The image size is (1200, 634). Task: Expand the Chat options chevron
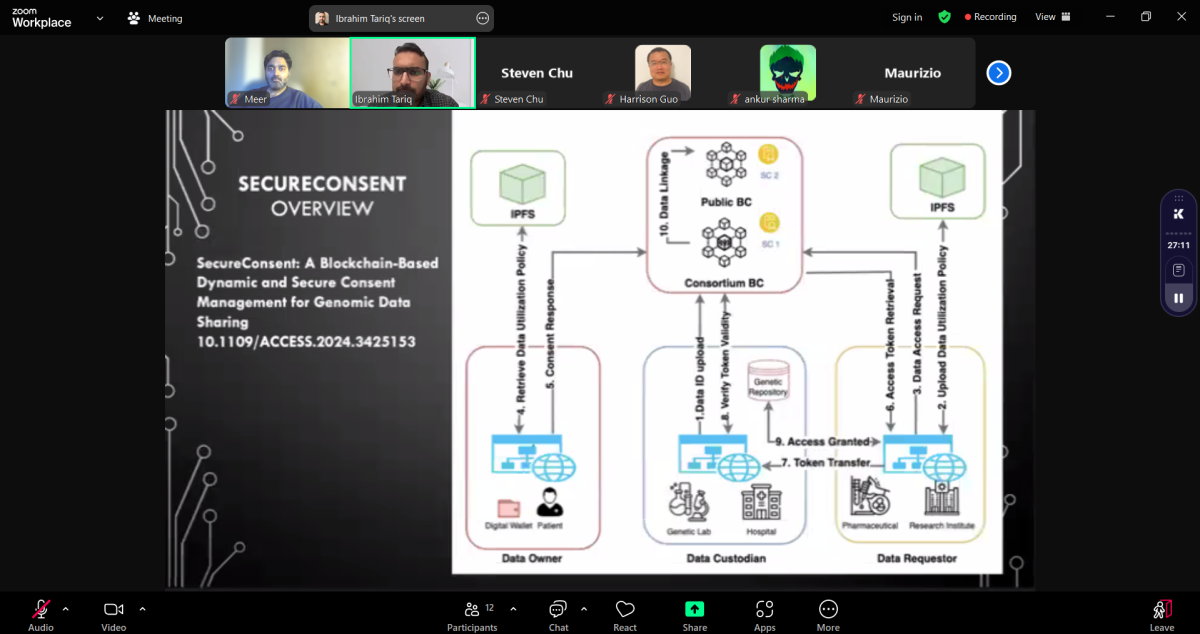584,608
